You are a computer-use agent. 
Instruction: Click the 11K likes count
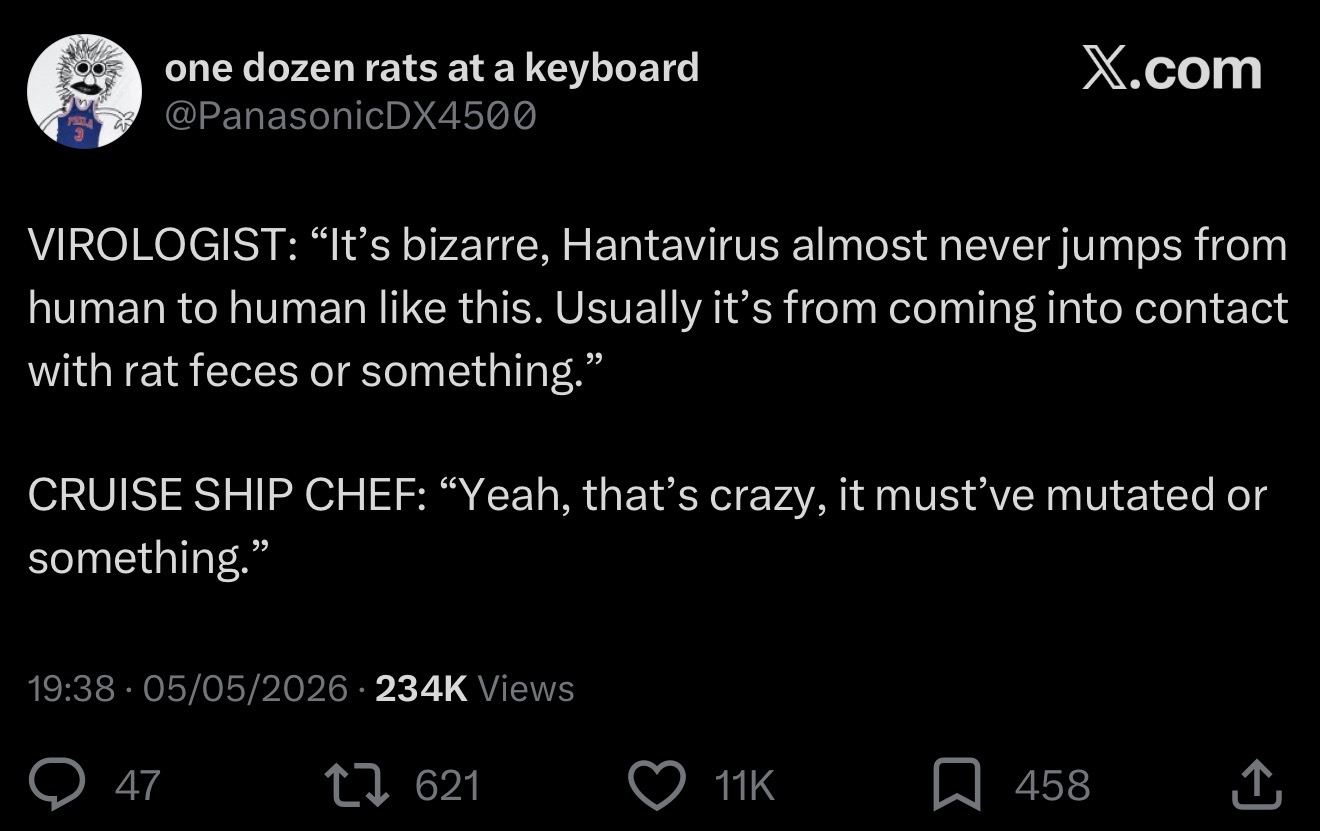click(746, 786)
